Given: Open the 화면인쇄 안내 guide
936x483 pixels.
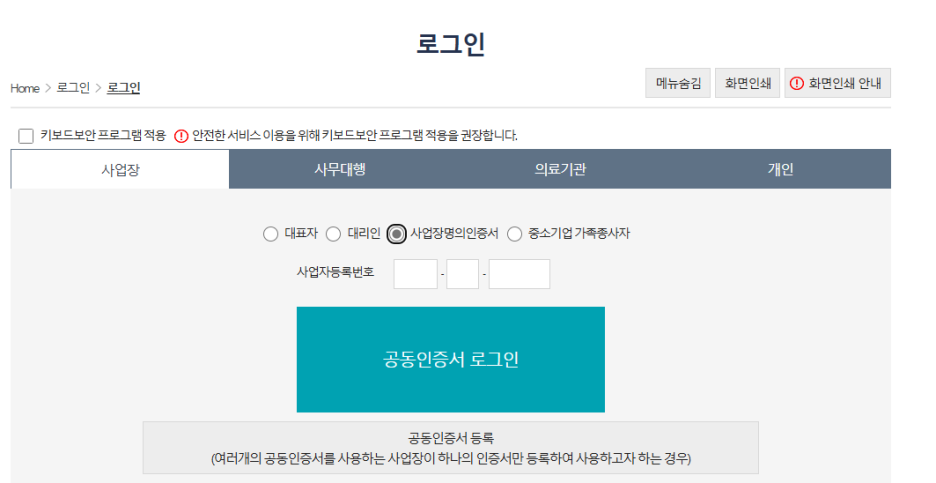Looking at the screenshot, I should coord(838,83).
